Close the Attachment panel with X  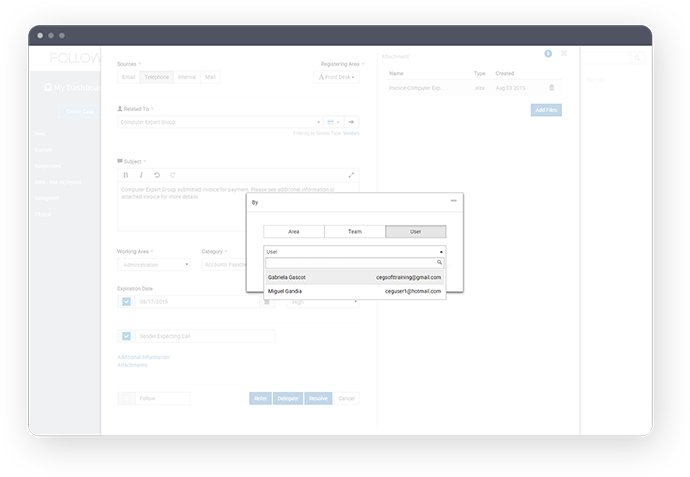click(x=564, y=53)
